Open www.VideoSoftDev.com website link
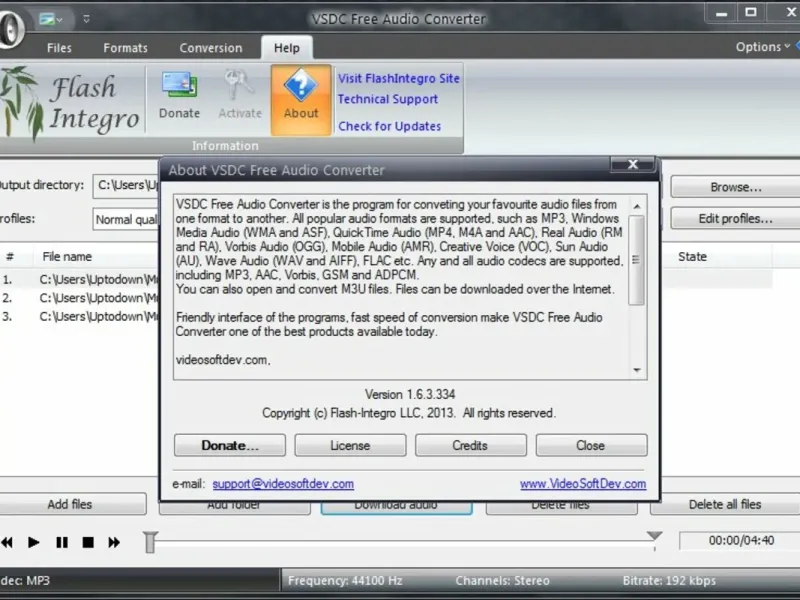The width and height of the screenshot is (800, 600). 583,484
